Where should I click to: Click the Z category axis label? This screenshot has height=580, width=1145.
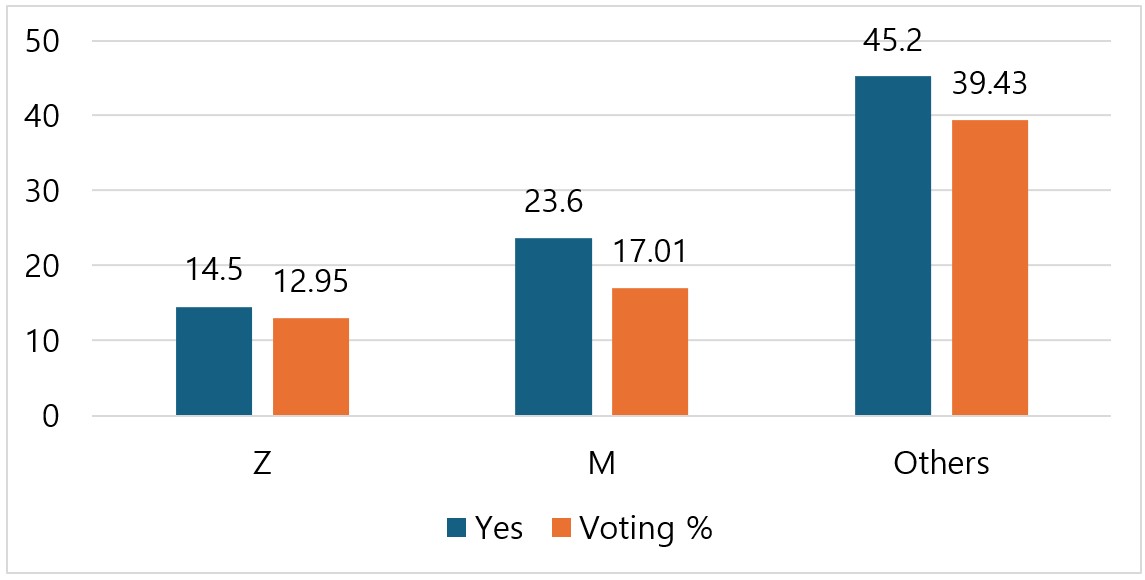262,464
